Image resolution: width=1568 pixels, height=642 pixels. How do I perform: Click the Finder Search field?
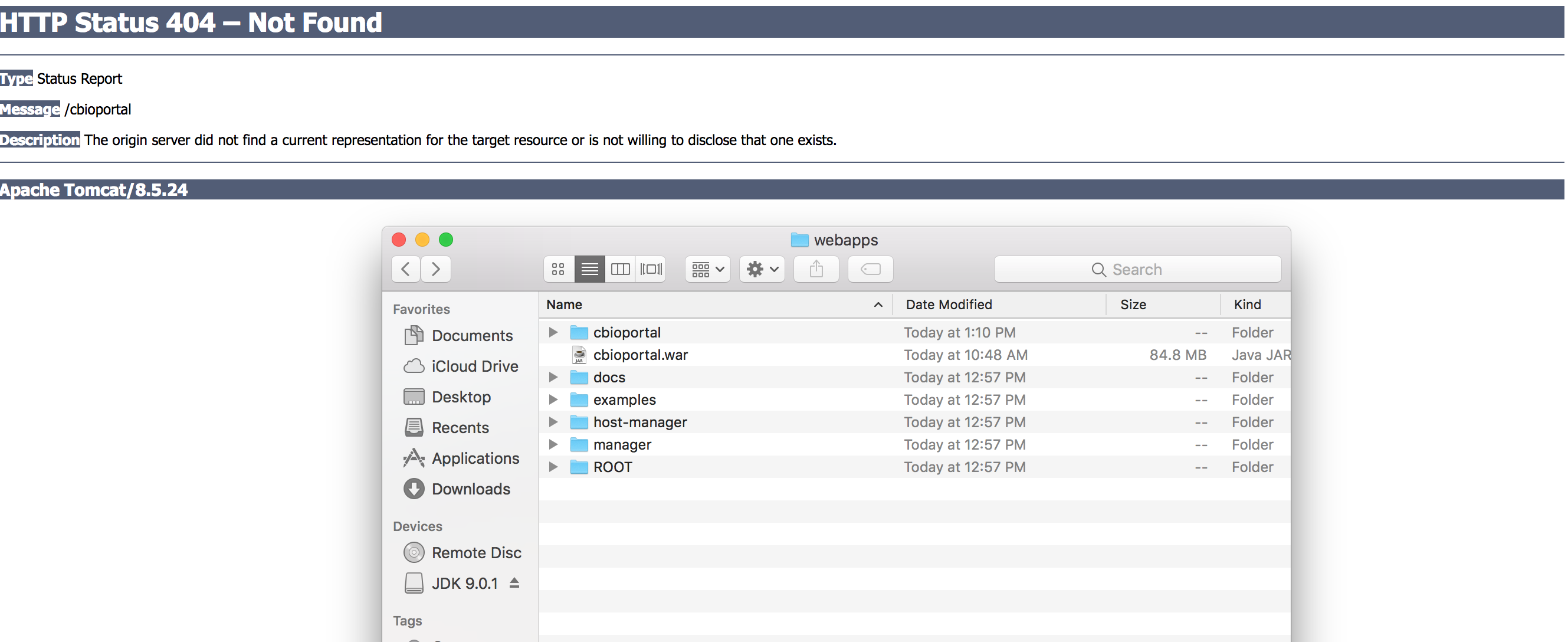1136,269
